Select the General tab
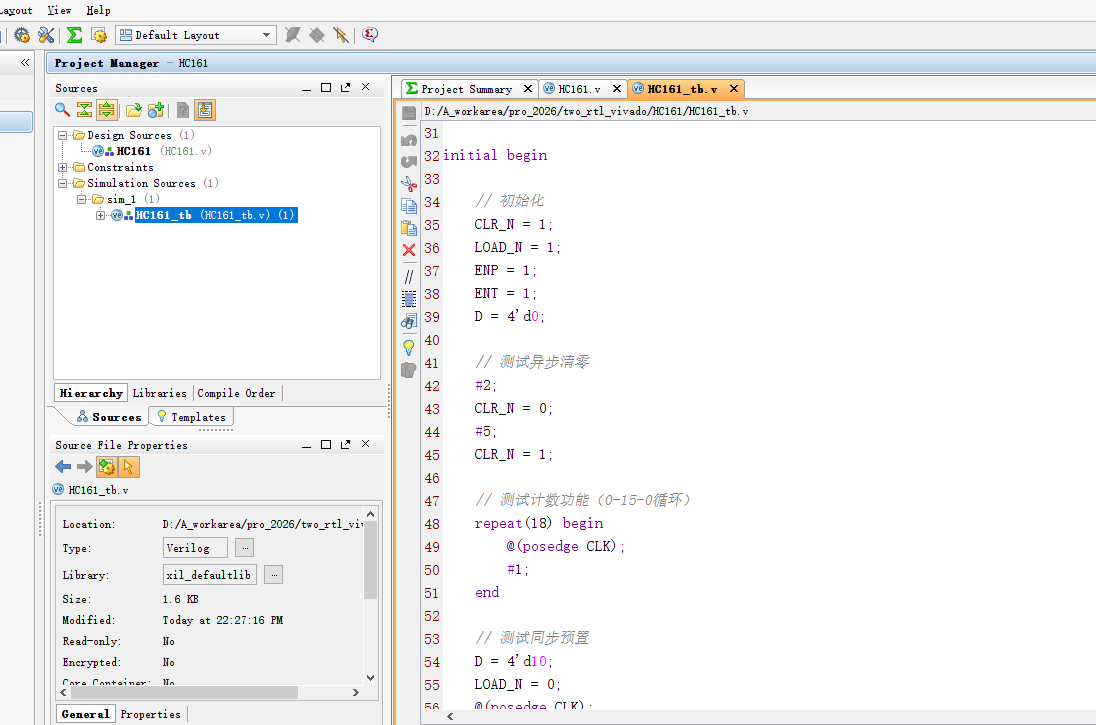The height and width of the screenshot is (725, 1096). tap(85, 714)
